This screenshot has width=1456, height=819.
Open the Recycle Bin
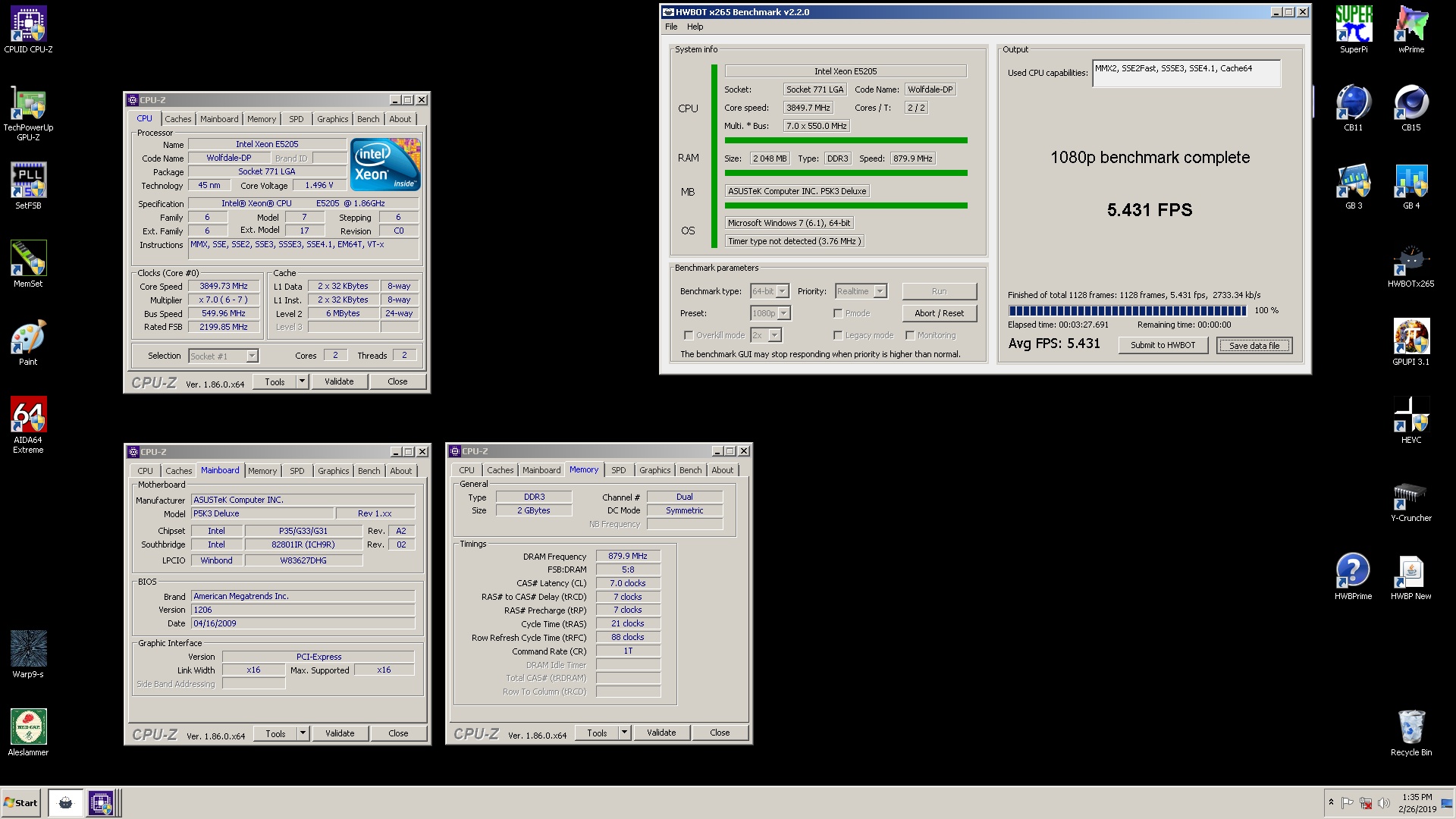pyautogui.click(x=1411, y=733)
